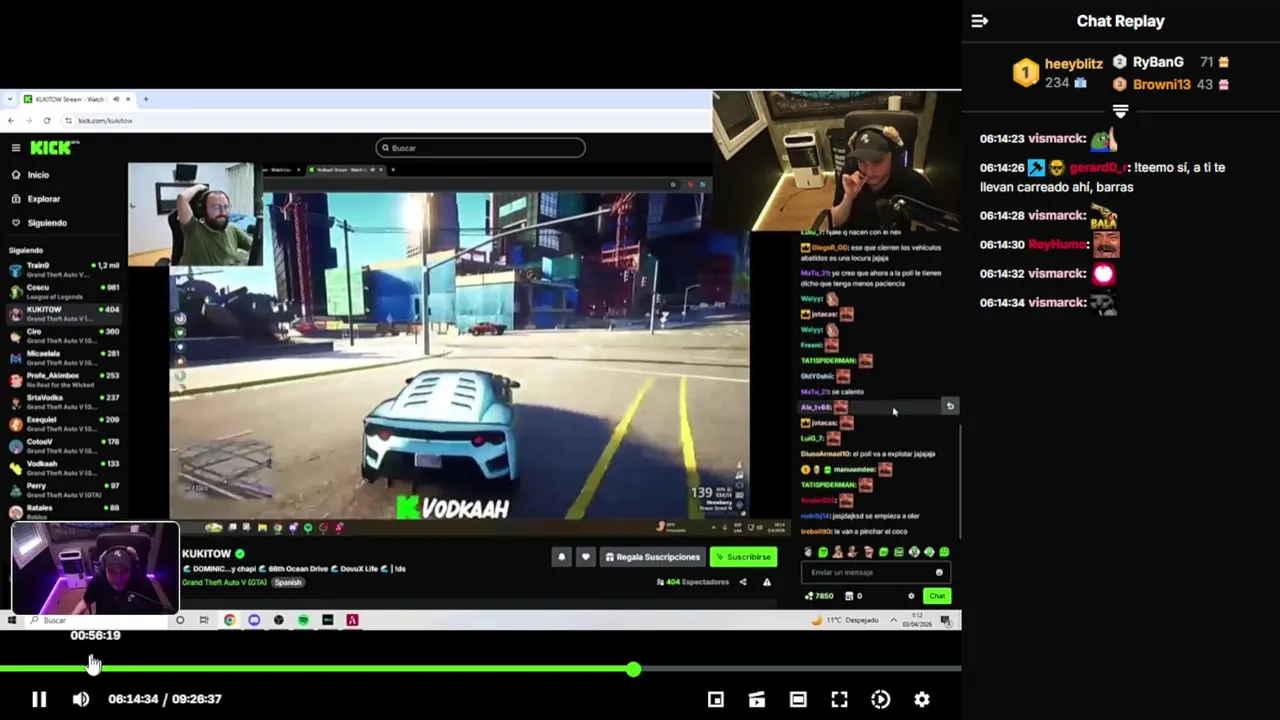The image size is (1280, 720).
Task: Click the streamer webcam overlay in the bottom-left corner
Action: [95, 567]
